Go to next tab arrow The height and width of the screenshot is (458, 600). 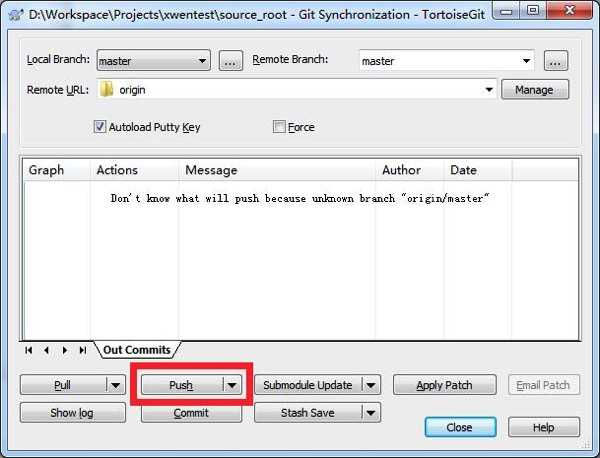pyautogui.click(x=65, y=350)
